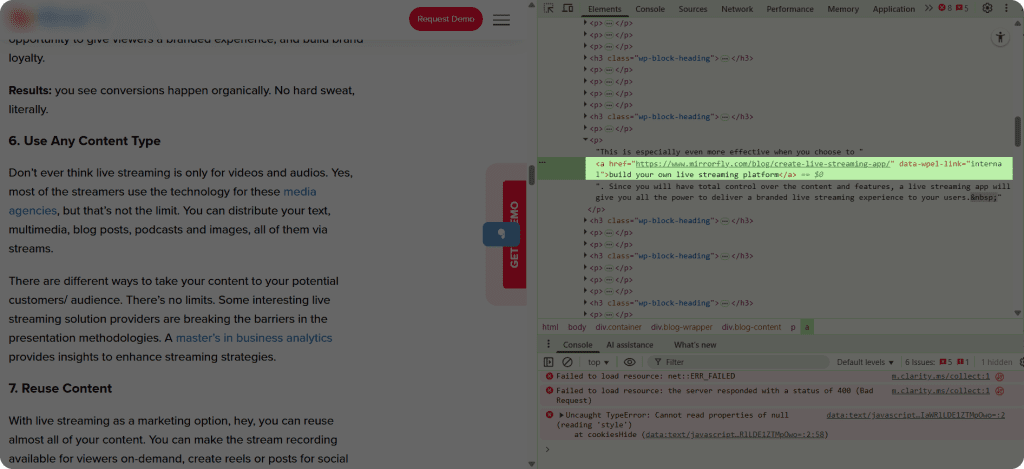Open 'master's in business analytics' link

(x=254, y=338)
